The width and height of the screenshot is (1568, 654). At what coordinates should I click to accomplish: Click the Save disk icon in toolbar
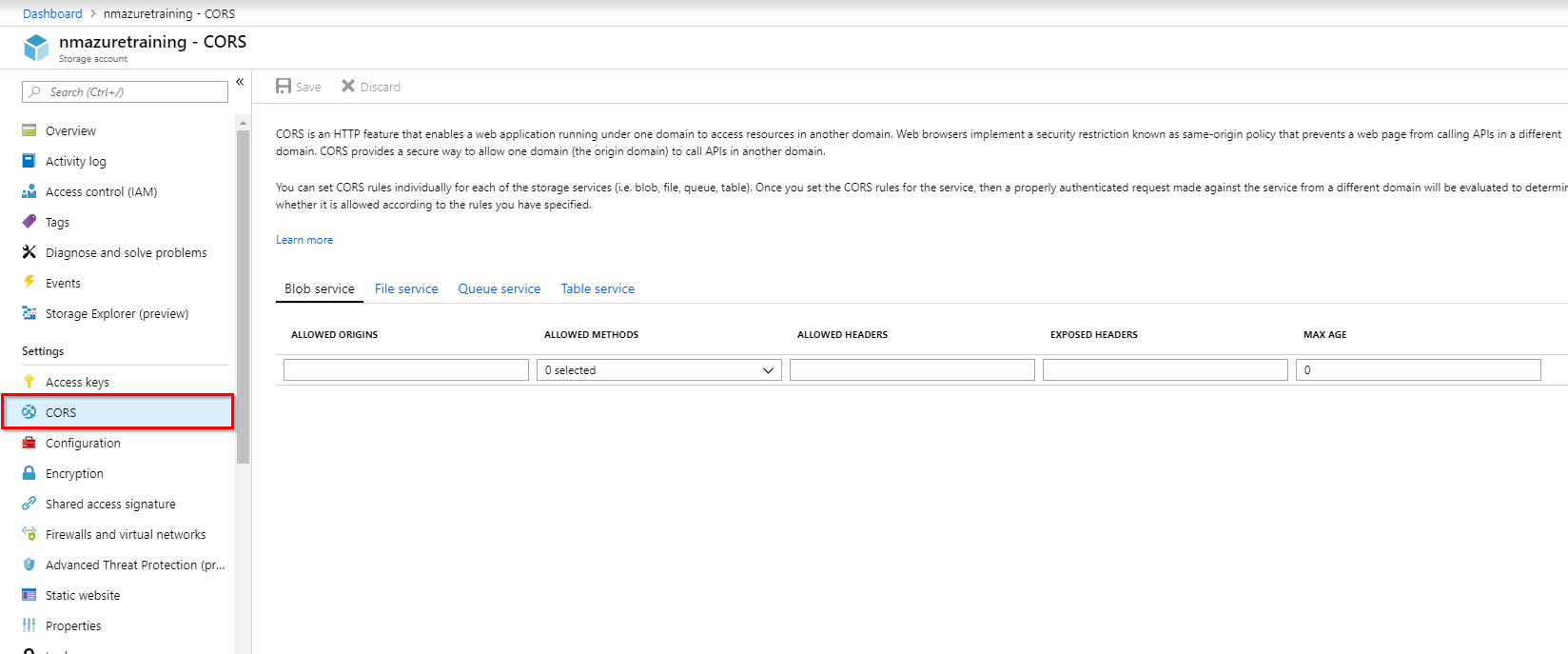(284, 87)
